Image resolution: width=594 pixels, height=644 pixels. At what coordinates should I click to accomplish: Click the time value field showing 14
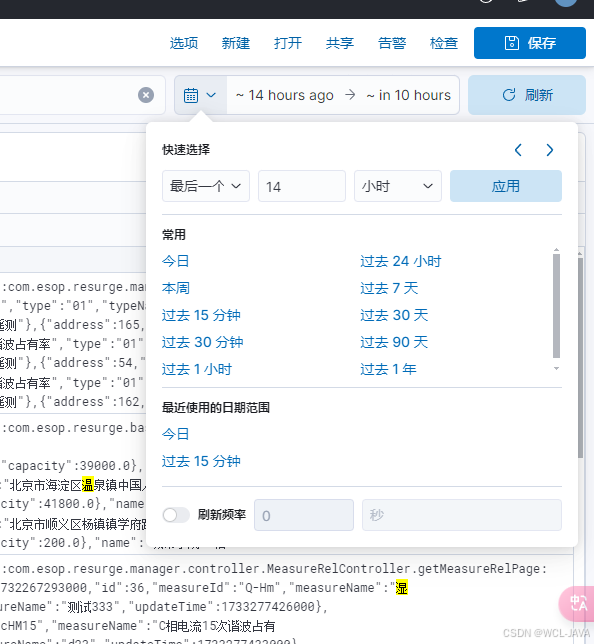click(x=302, y=186)
